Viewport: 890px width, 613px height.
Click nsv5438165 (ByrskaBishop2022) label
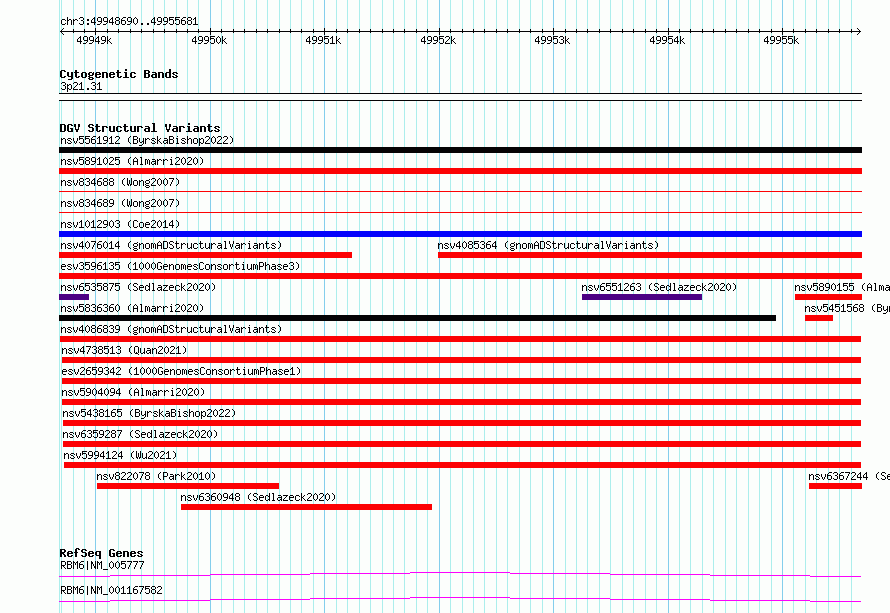[x=149, y=413]
